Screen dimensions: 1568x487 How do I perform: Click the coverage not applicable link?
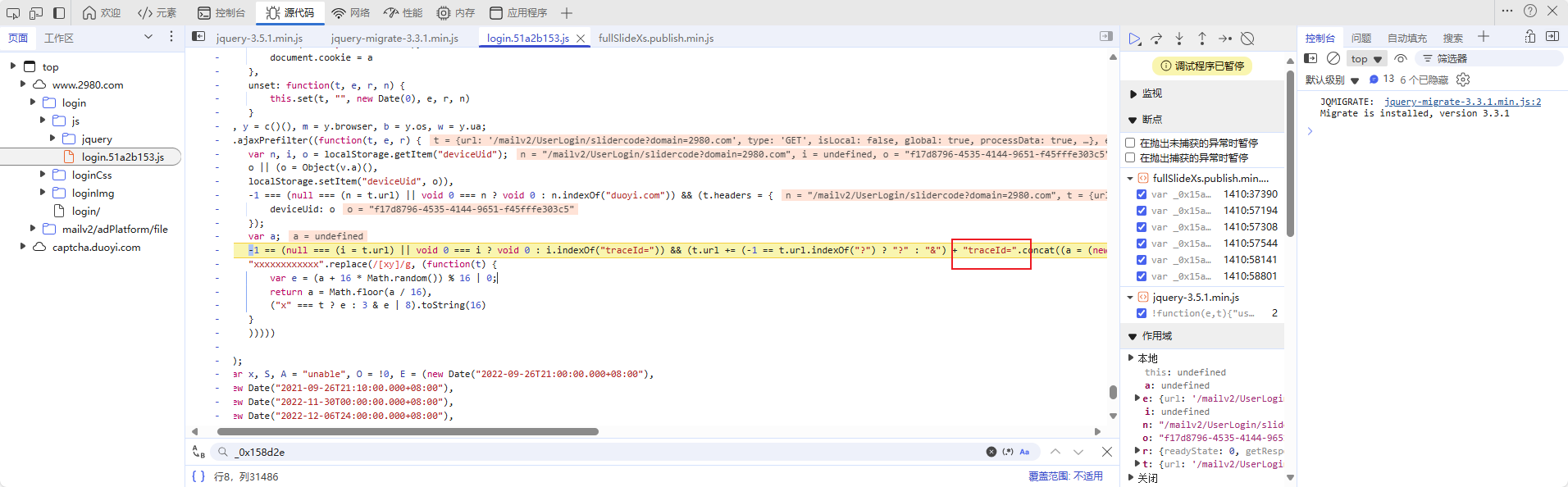1065,476
